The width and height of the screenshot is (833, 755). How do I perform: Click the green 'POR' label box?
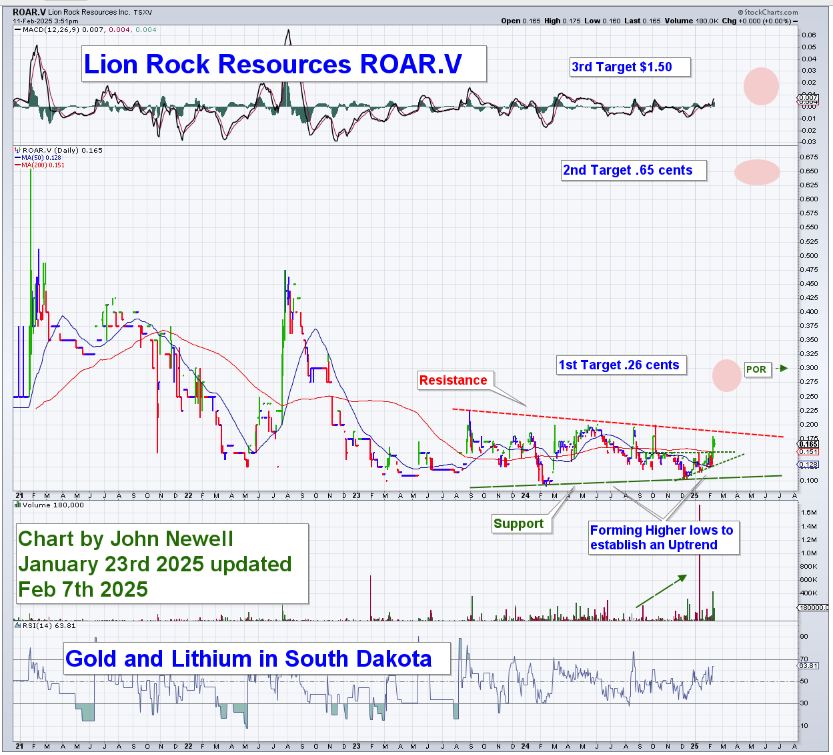pos(756,369)
